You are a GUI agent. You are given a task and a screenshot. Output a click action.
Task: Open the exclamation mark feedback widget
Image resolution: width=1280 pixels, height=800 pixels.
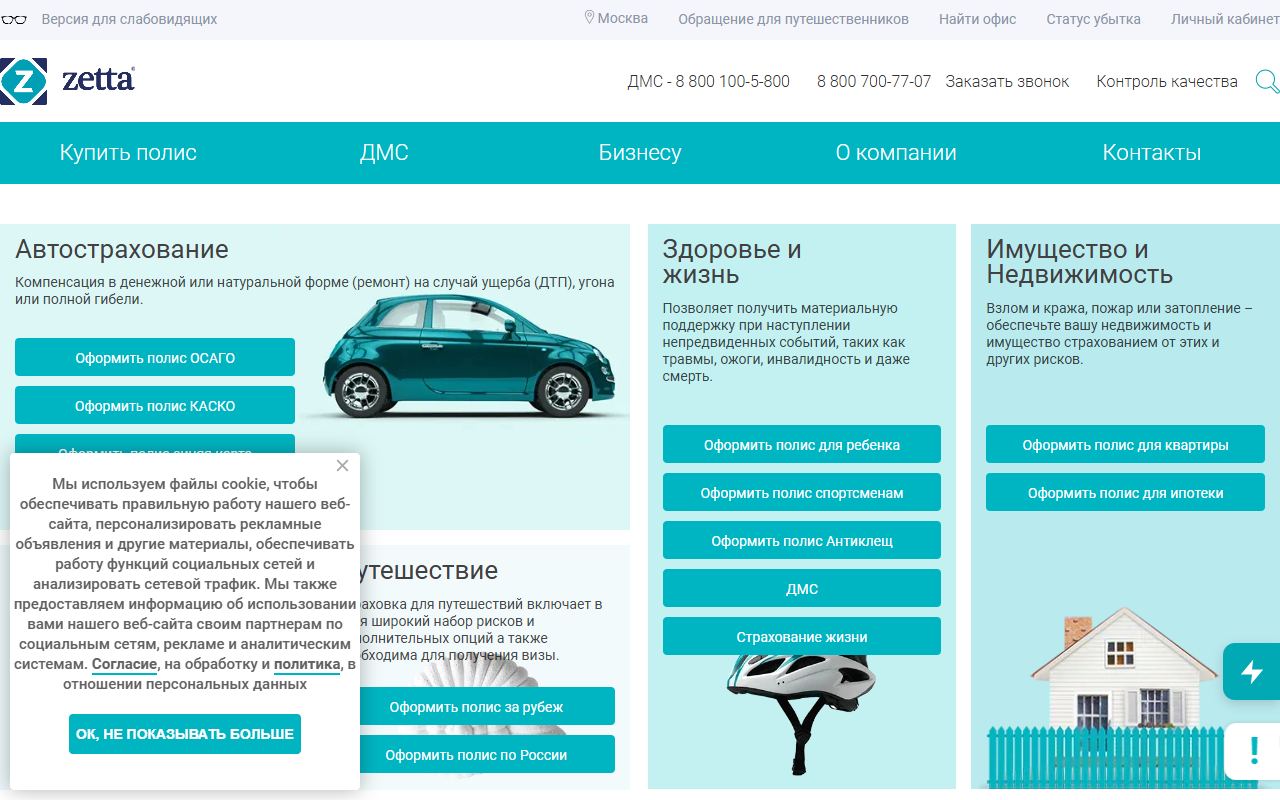(x=1252, y=751)
